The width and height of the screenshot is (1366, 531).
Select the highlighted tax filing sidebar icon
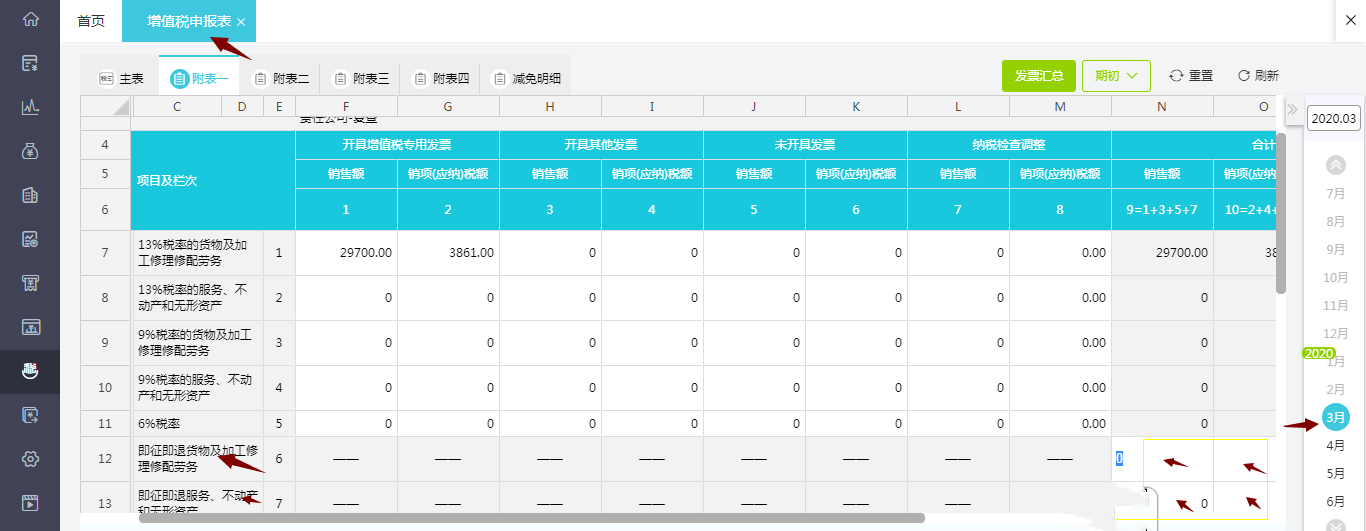(30, 371)
